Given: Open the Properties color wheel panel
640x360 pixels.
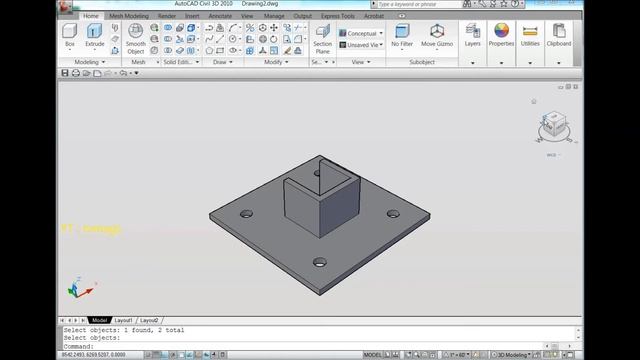Looking at the screenshot, I should click(501, 35).
